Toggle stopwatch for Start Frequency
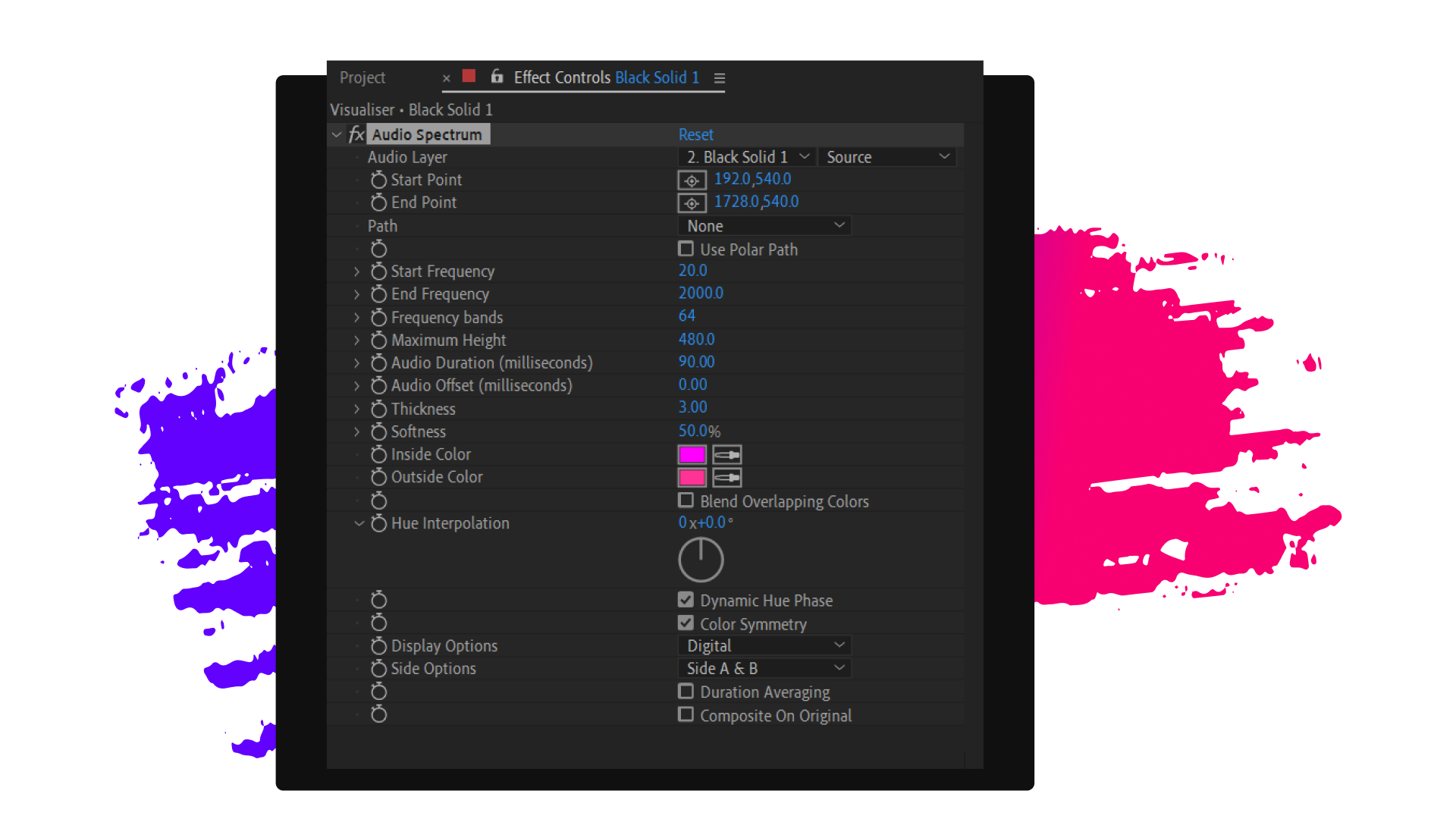 pyautogui.click(x=378, y=271)
